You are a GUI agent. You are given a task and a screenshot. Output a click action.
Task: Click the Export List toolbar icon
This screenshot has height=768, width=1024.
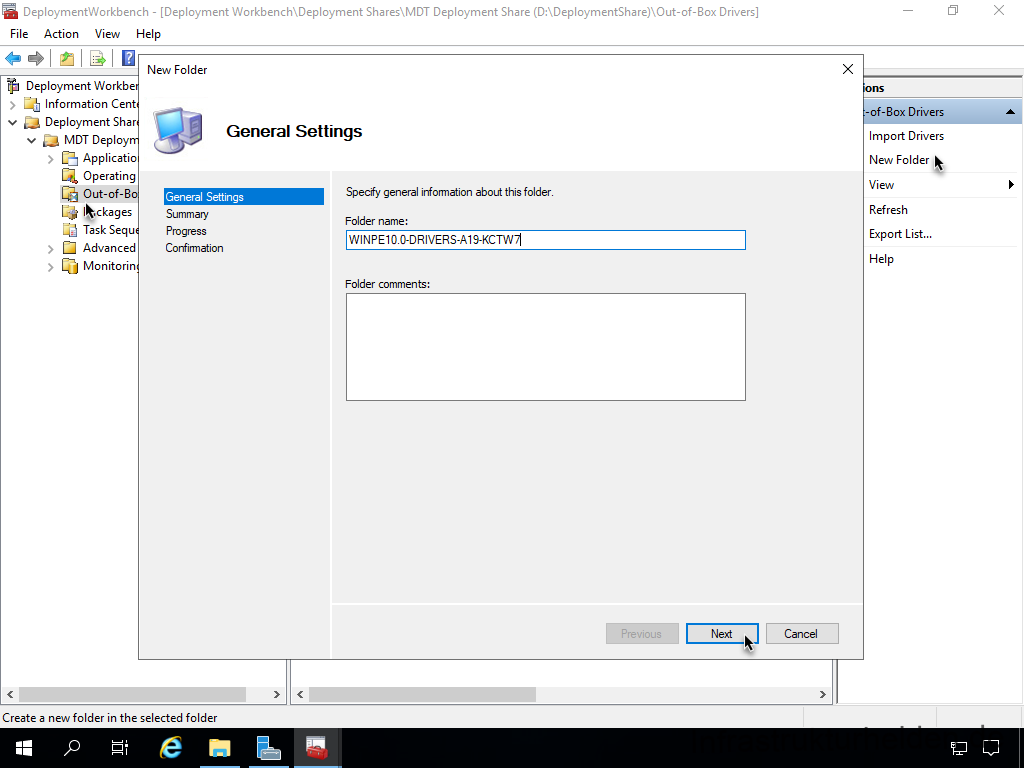click(x=98, y=58)
